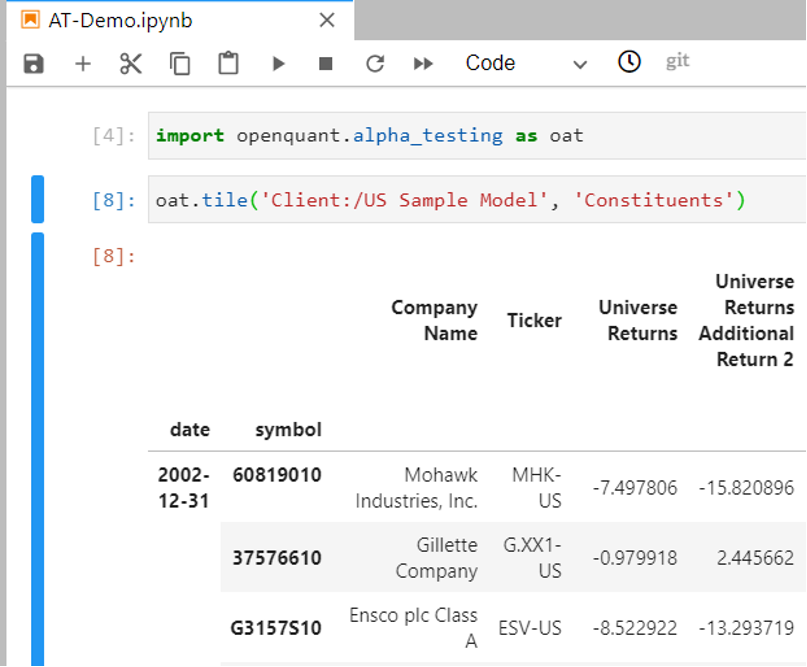Viewport: 807px width, 667px height.
Task: Click into the import openquant cell
Action: pos(477,136)
